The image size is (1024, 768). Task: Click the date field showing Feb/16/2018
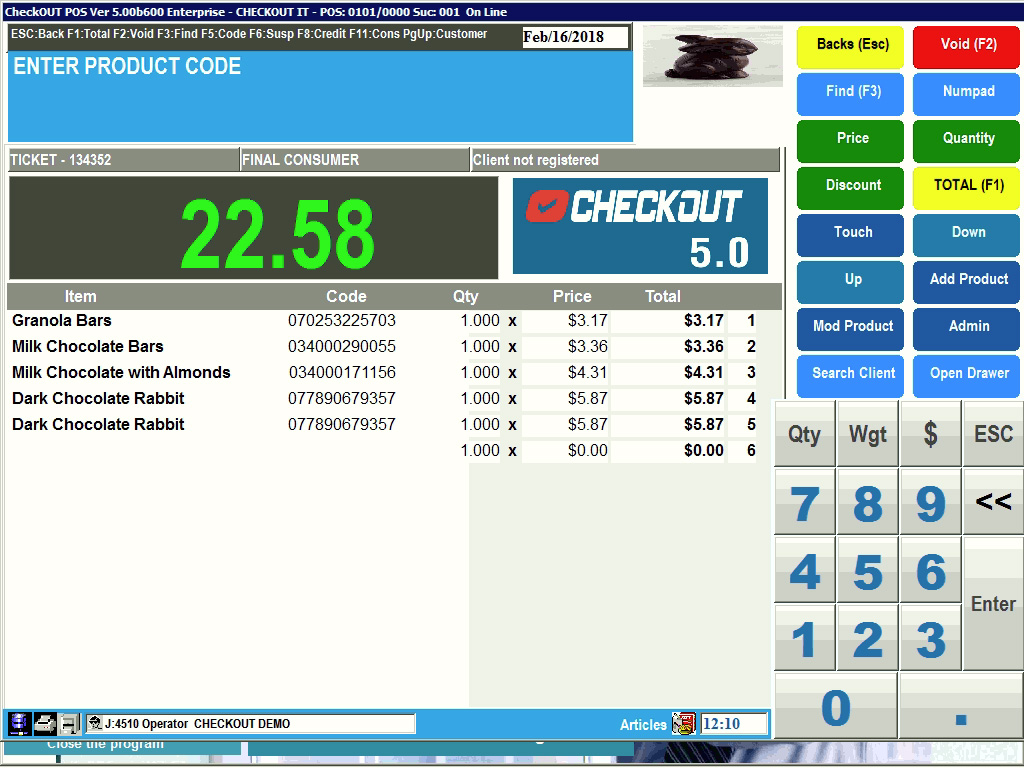[575, 37]
